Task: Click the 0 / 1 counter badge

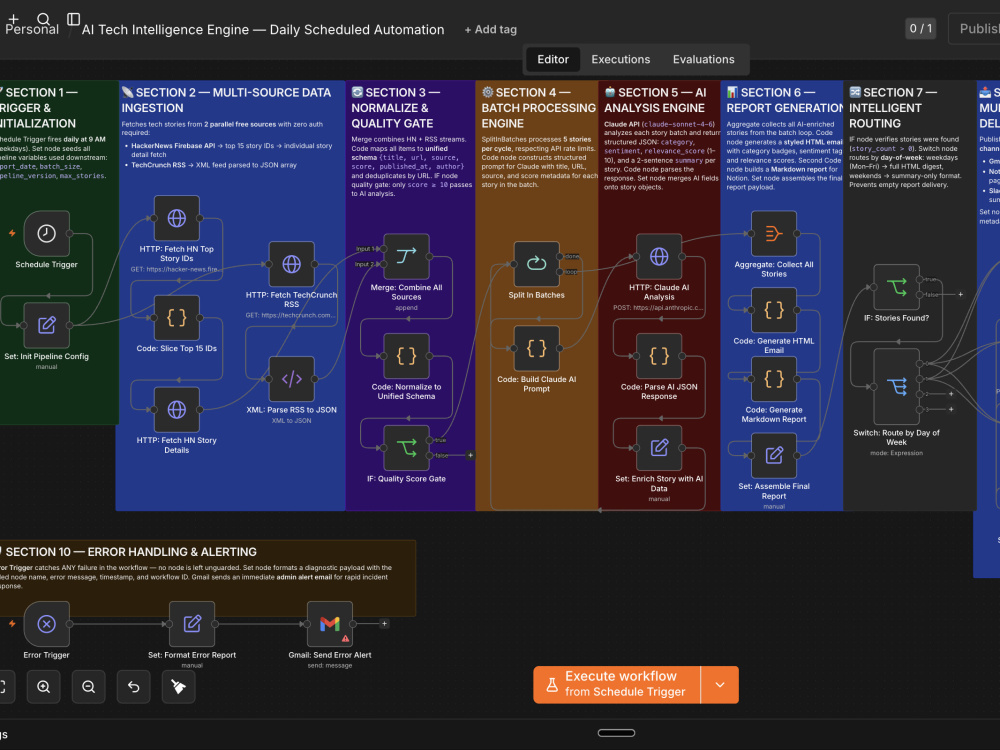Action: point(920,29)
